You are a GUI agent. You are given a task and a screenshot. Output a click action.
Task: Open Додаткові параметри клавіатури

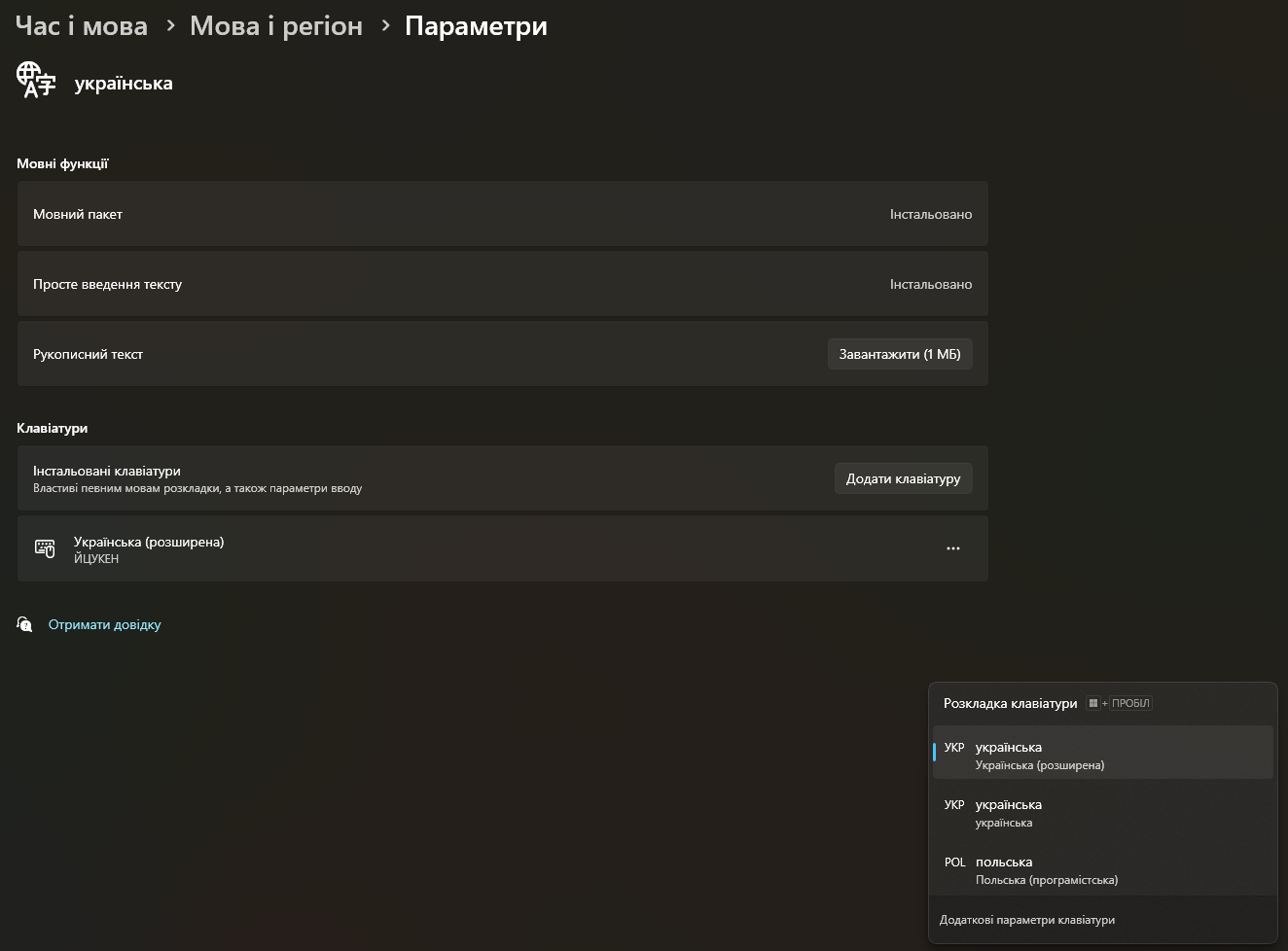click(x=1027, y=919)
